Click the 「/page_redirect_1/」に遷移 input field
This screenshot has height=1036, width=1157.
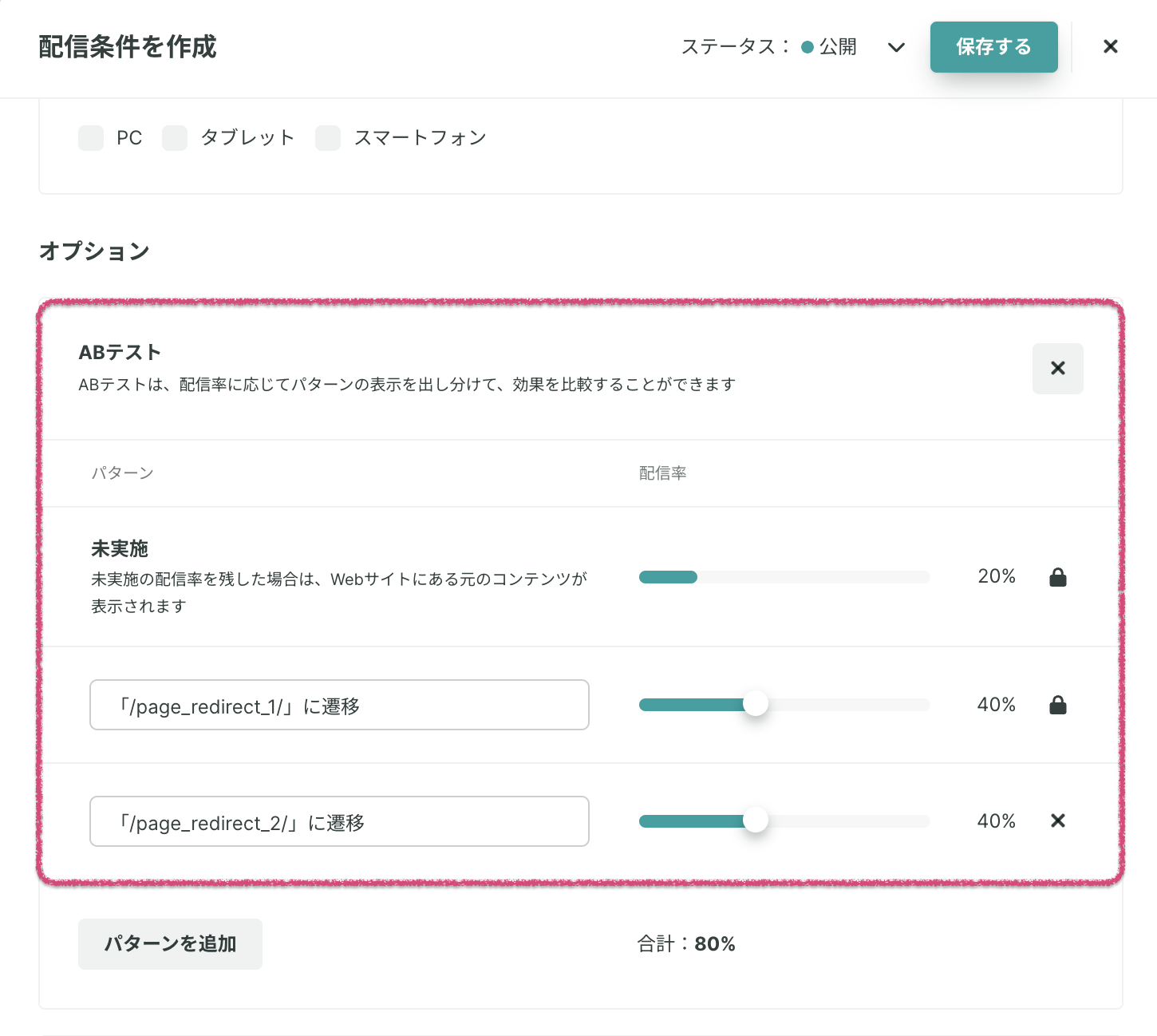tap(339, 705)
